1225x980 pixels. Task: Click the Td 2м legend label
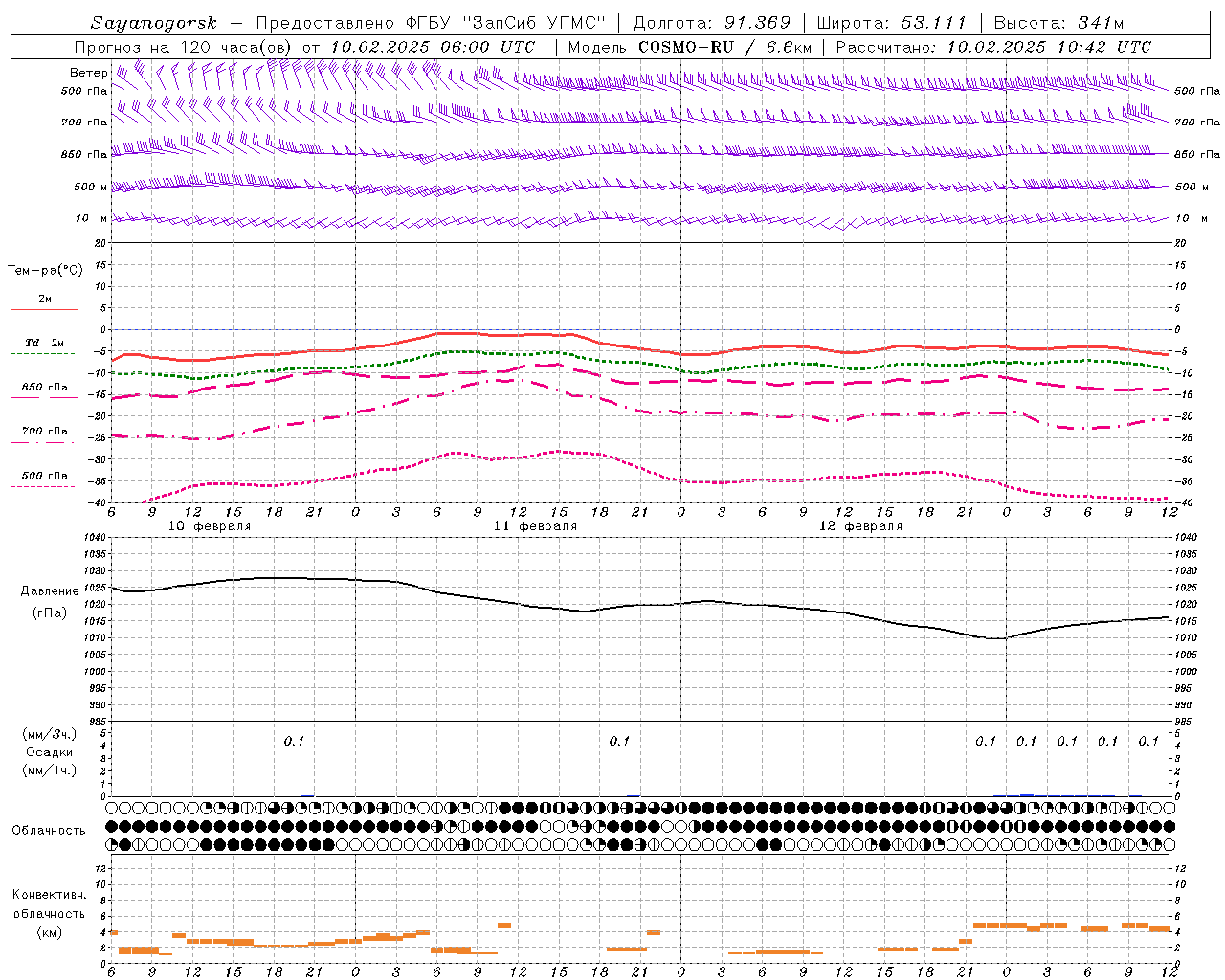pos(44,343)
